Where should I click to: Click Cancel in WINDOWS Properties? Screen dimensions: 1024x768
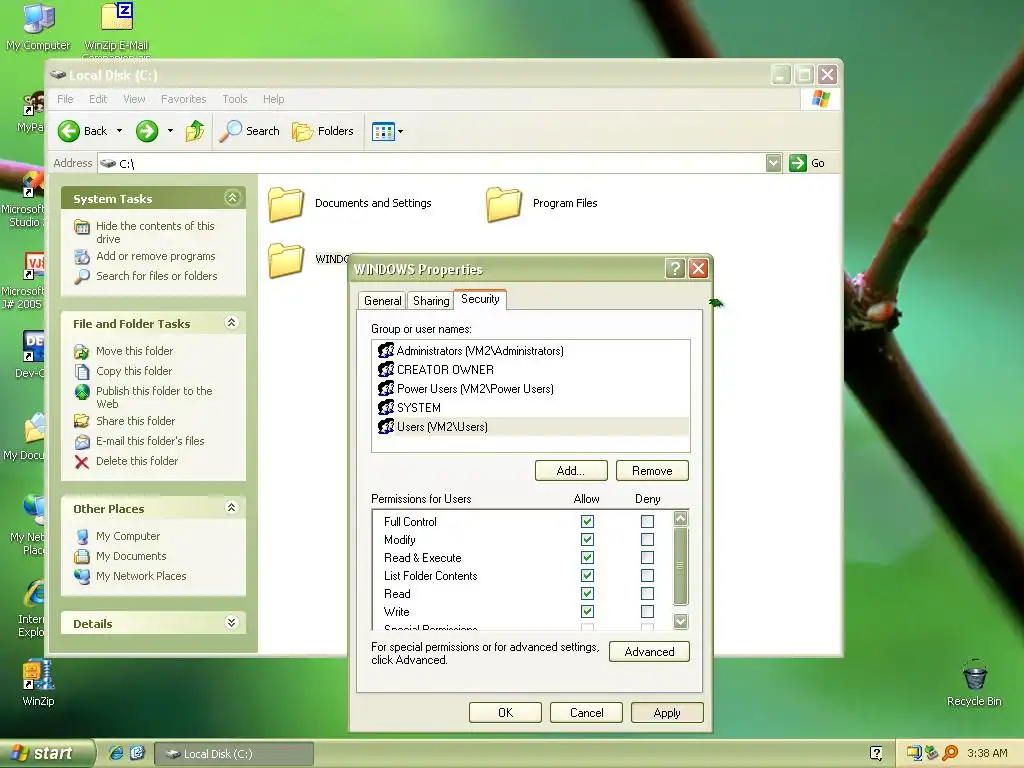[x=586, y=712]
